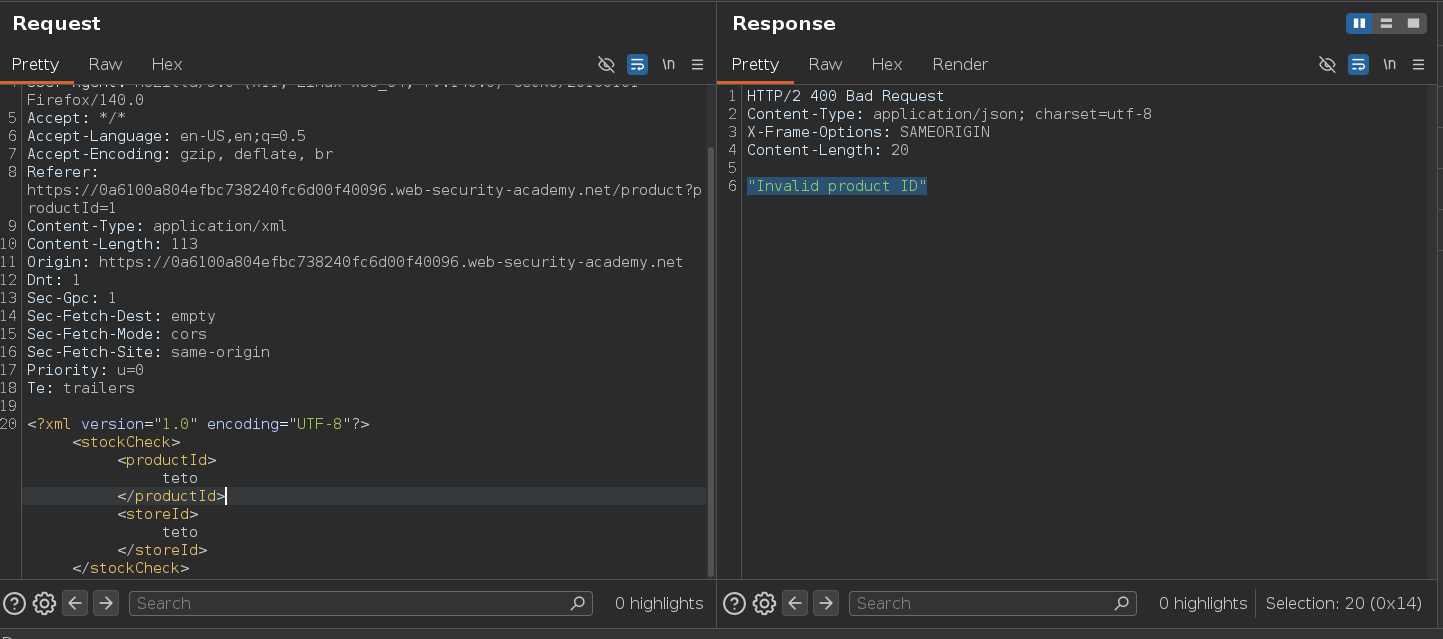The width and height of the screenshot is (1443, 639).
Task: Open Response Render tab
Action: (960, 64)
